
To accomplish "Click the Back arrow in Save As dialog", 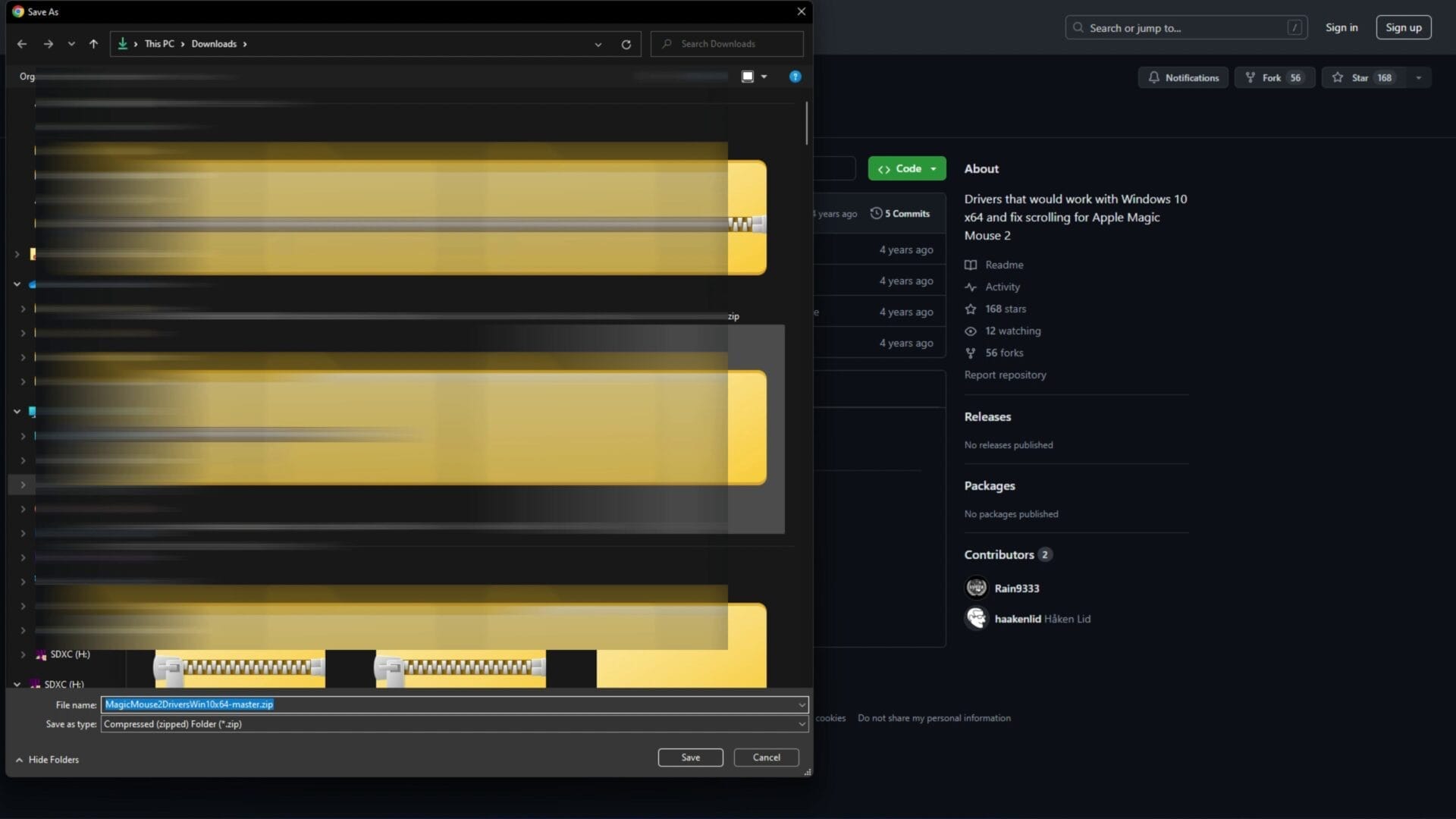I will coord(22,44).
